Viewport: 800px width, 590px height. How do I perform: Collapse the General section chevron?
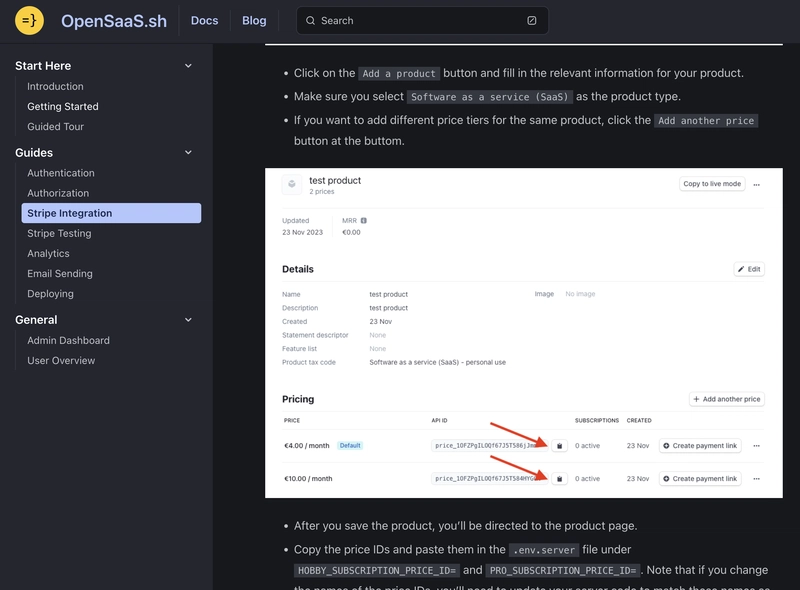pos(188,320)
